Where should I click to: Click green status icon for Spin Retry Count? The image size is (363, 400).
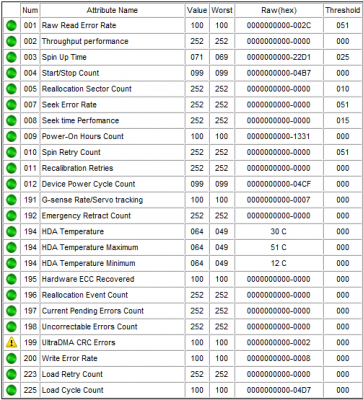point(11,152)
